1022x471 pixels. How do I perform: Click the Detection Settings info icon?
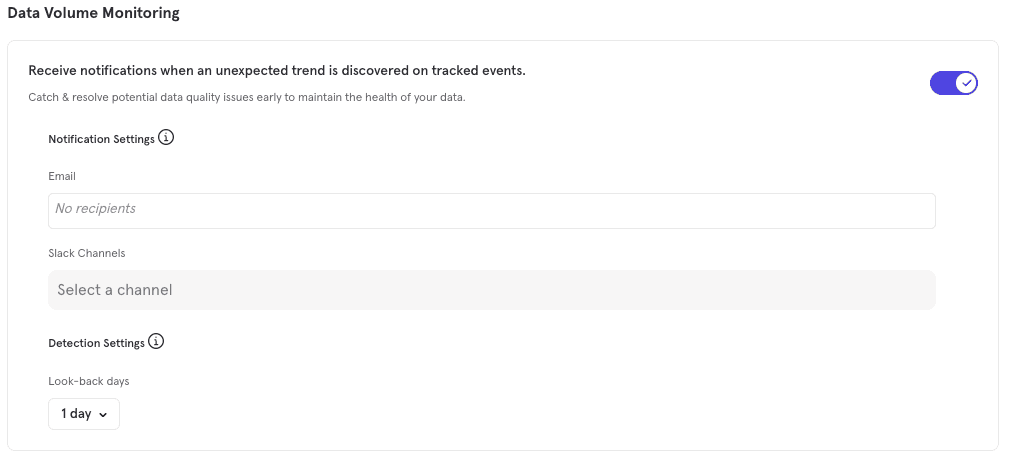(156, 342)
